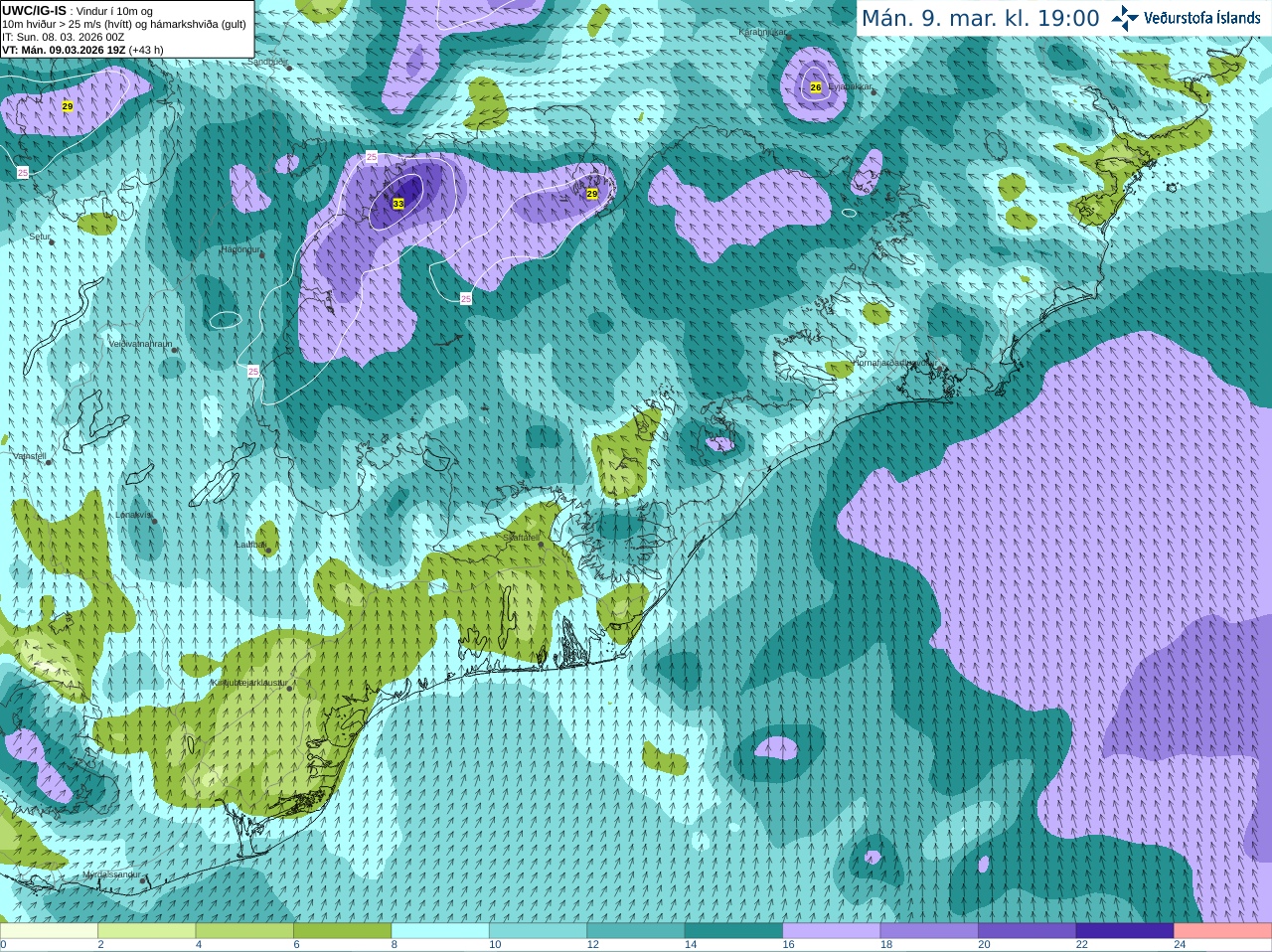The image size is (1272, 952).
Task: Click the scale value 8 on the legend
Action: (x=395, y=945)
